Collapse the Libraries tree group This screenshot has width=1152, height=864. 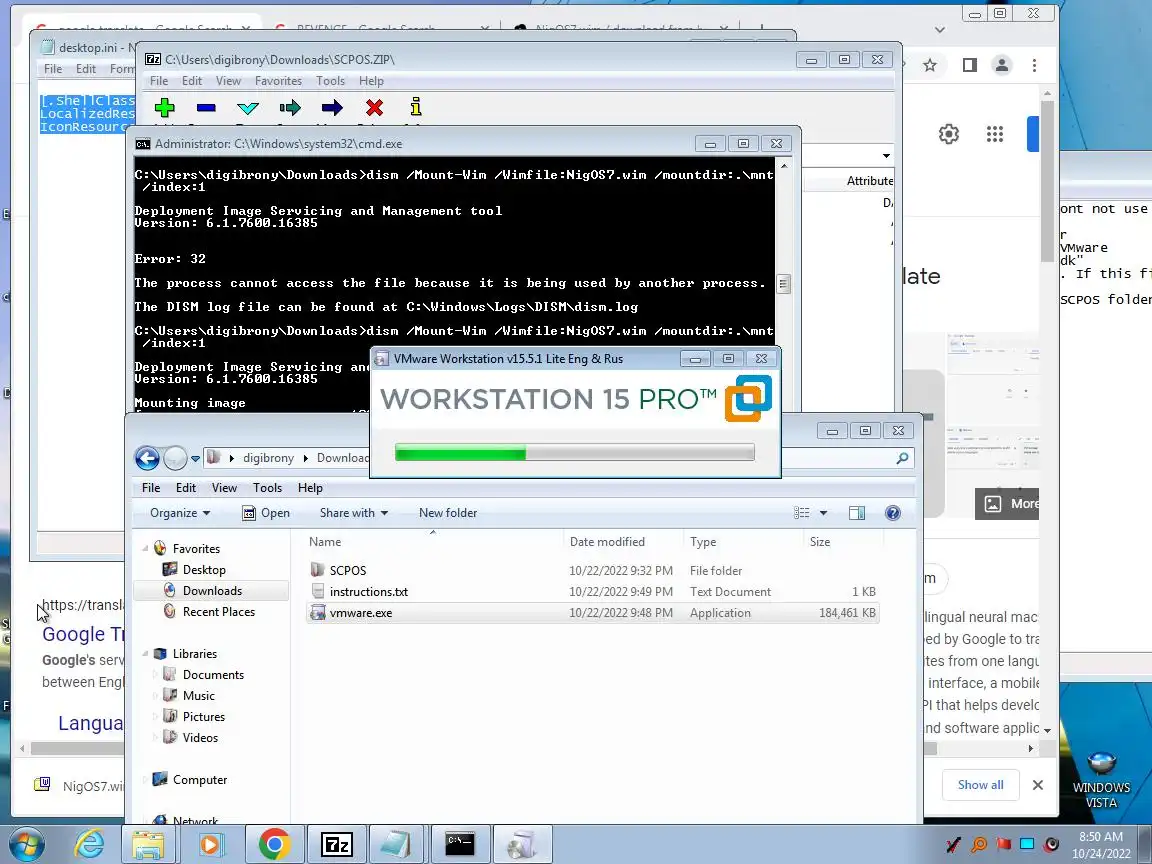point(145,653)
